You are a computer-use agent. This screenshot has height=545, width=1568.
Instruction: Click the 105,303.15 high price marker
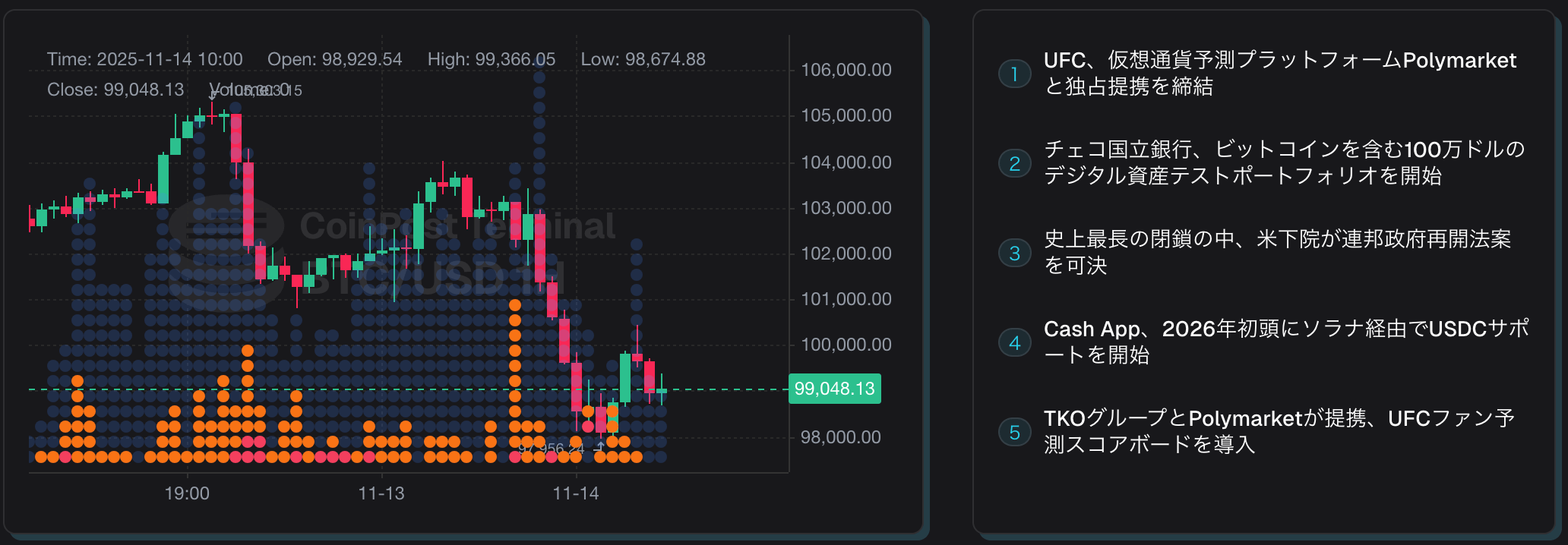[262, 90]
